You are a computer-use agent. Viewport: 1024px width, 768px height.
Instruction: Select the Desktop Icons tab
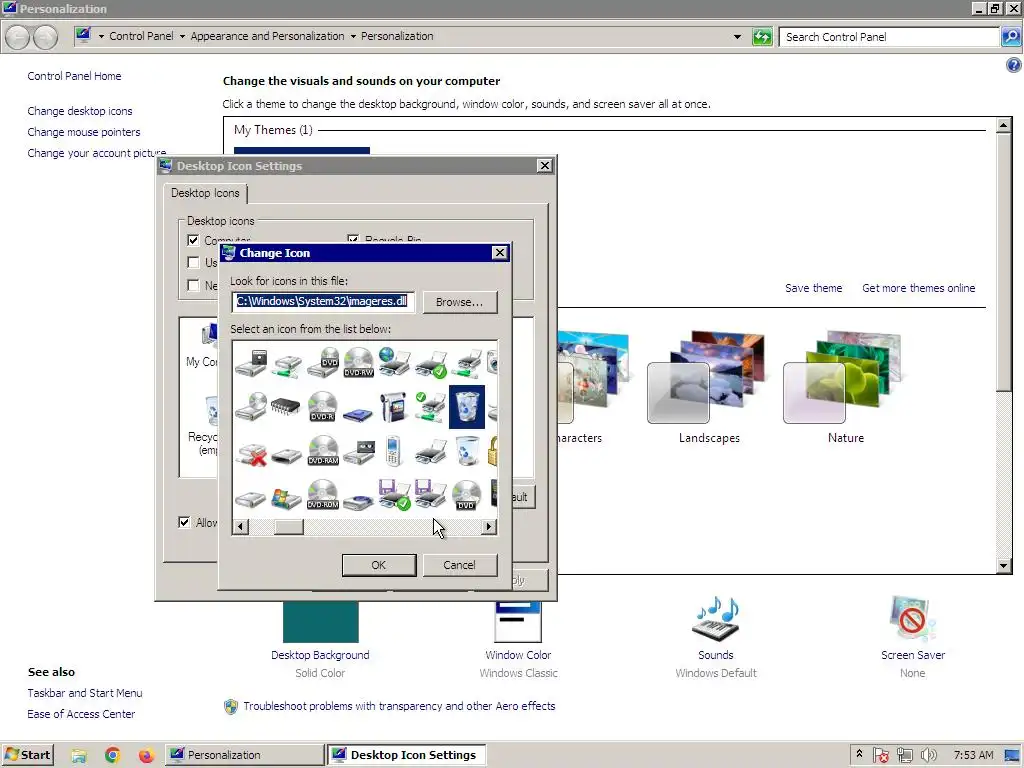pyautogui.click(x=205, y=193)
